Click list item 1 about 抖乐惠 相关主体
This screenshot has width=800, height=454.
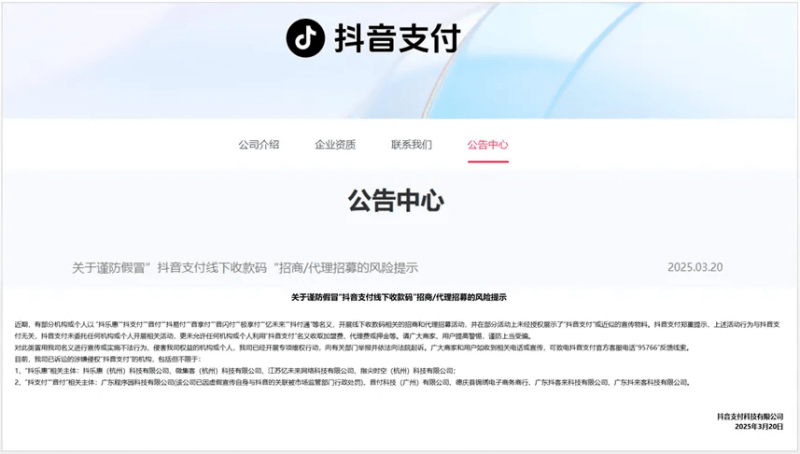235,371
